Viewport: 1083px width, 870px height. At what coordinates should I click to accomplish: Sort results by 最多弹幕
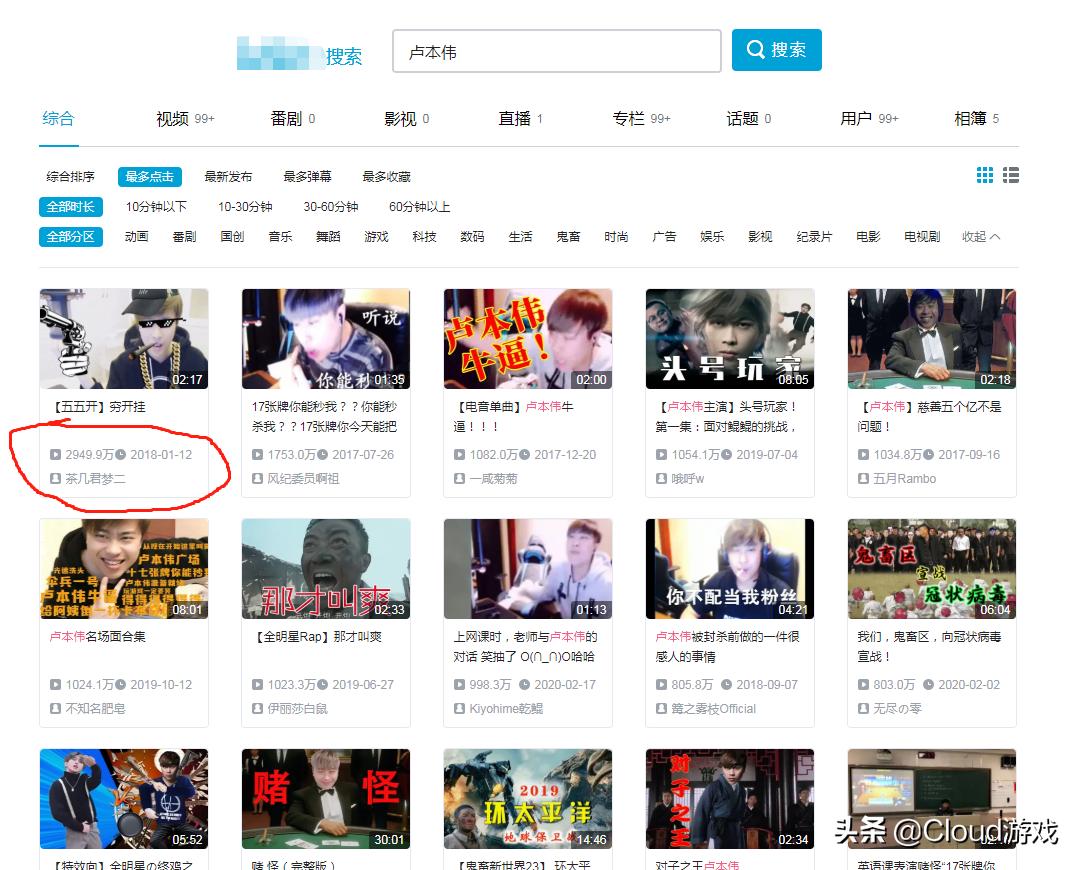[x=307, y=177]
